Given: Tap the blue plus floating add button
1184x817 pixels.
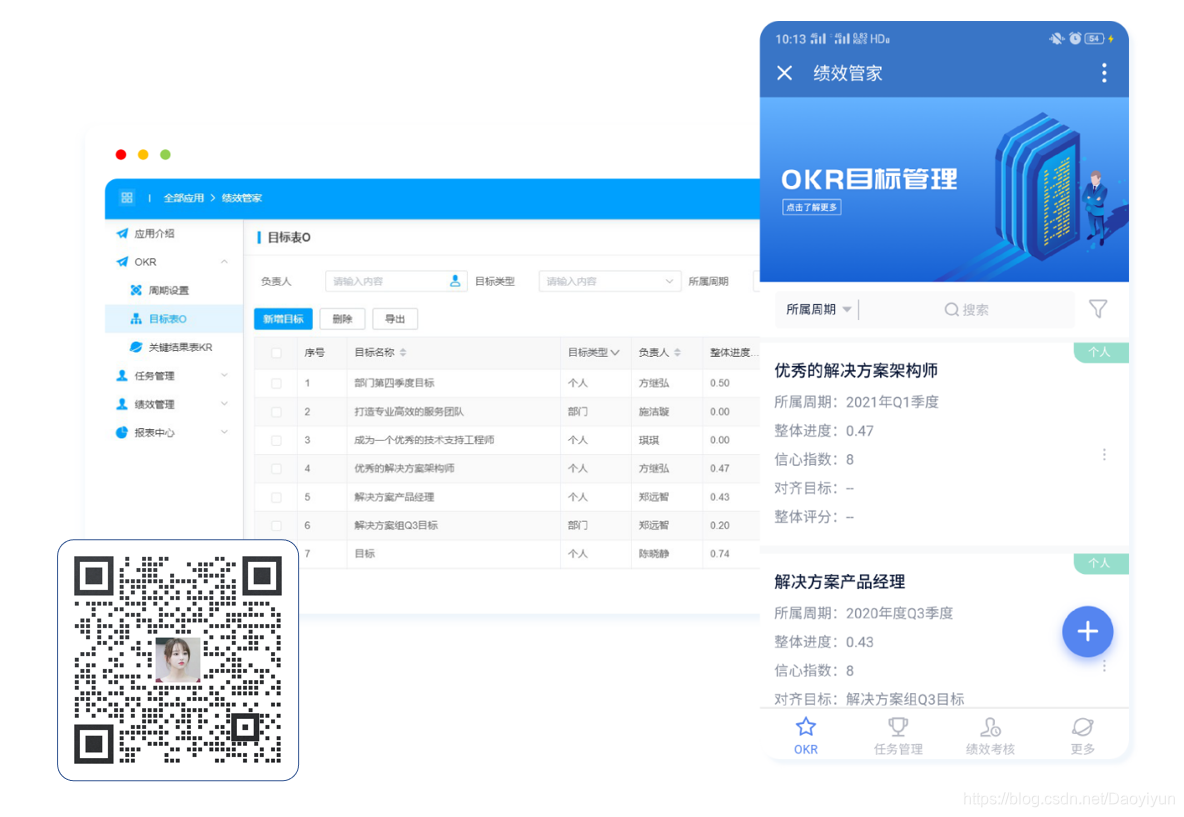Looking at the screenshot, I should pos(1087,631).
